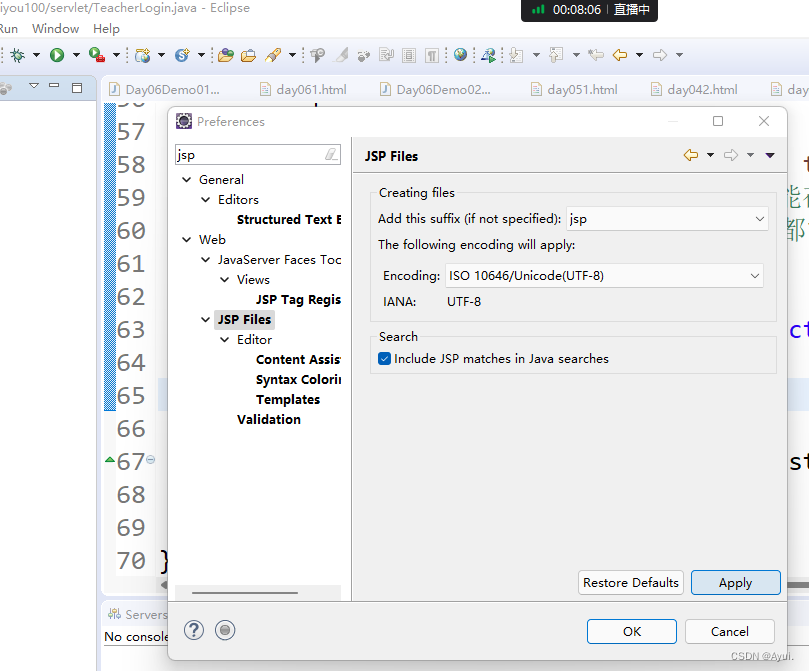
Task: Click the Forward arrow in main toolbar
Action: pyautogui.click(x=660, y=55)
